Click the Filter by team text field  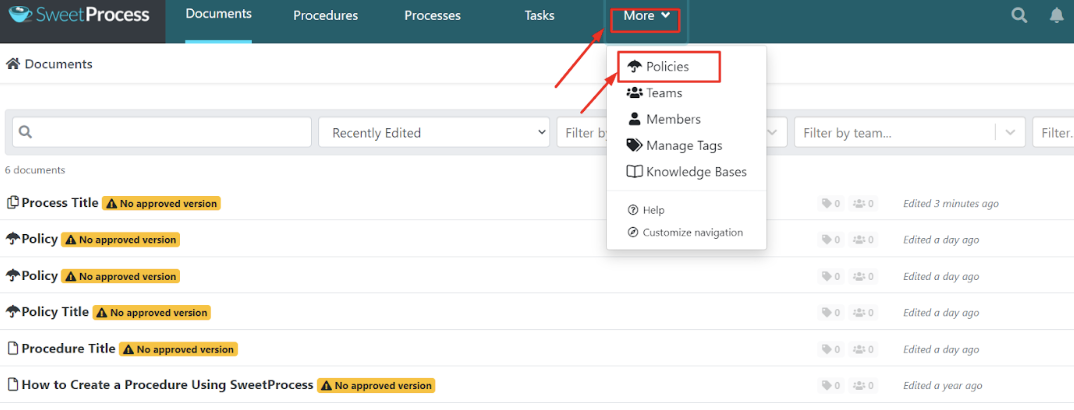click(894, 132)
